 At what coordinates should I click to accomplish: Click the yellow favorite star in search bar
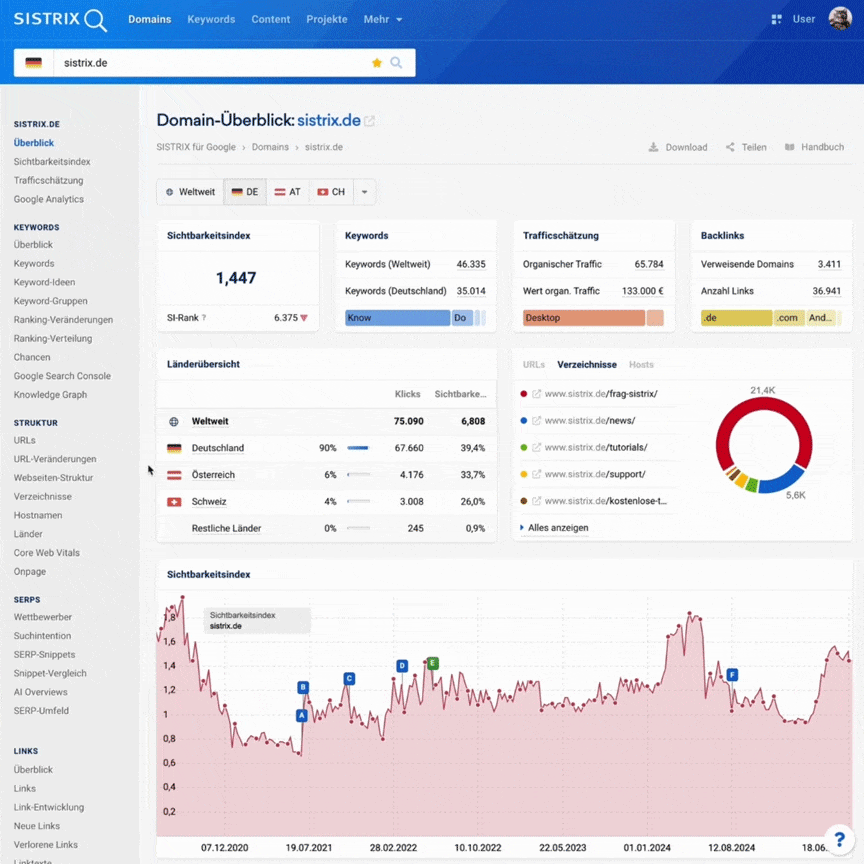coord(377,63)
